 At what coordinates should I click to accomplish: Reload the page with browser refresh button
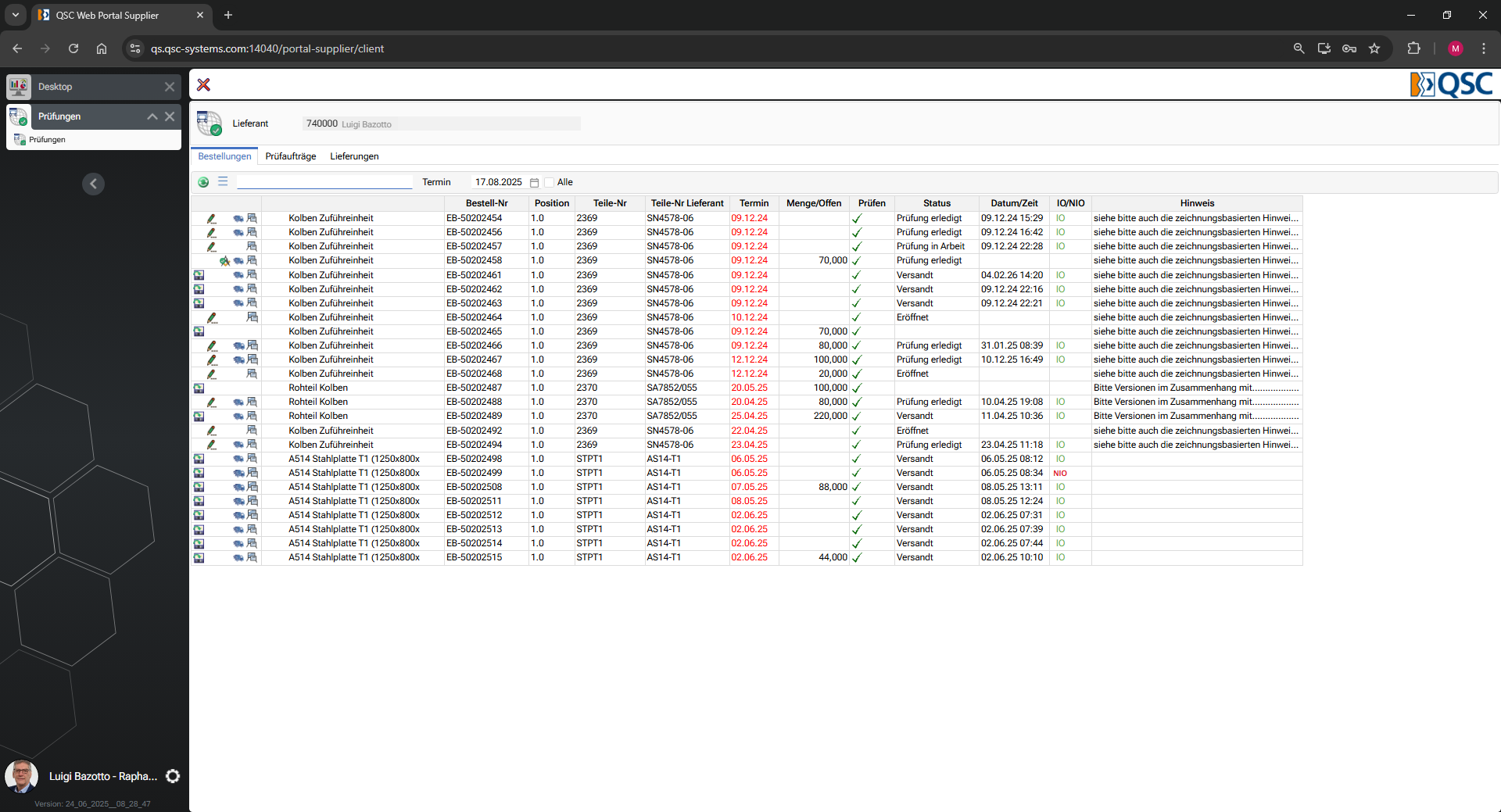[73, 48]
